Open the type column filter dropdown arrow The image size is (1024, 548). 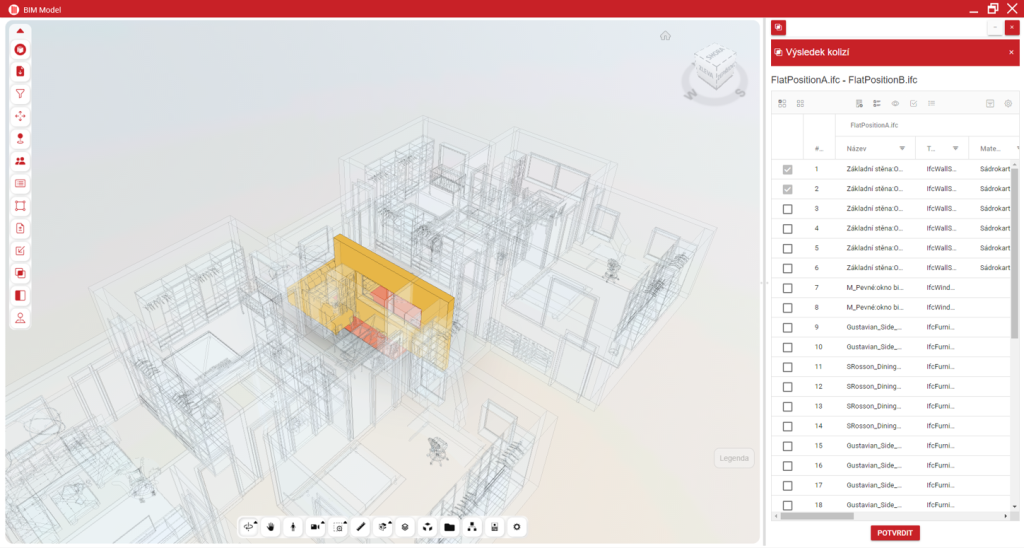(956, 148)
